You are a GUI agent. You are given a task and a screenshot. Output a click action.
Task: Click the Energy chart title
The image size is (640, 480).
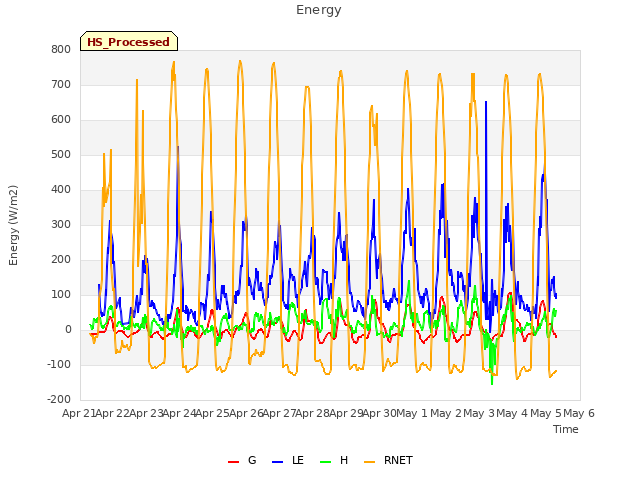[319, 10]
